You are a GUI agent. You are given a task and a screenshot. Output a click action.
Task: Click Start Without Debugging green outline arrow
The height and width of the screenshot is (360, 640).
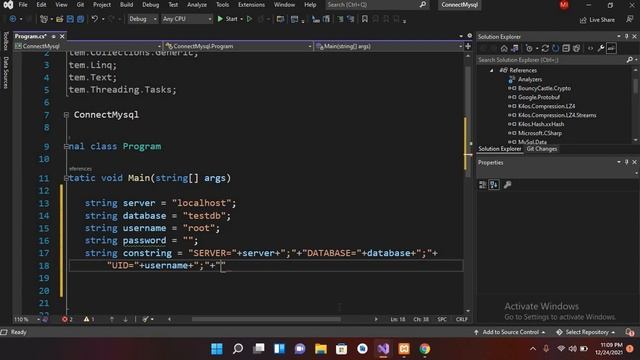249,19
